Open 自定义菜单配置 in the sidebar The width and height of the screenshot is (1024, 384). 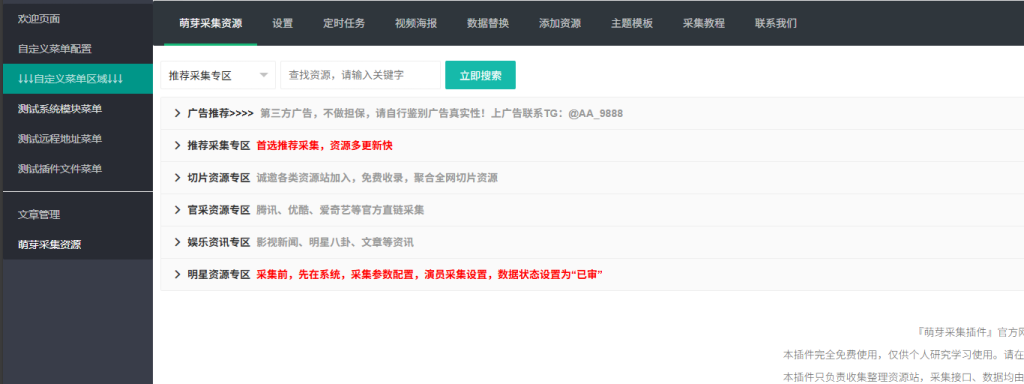click(x=77, y=49)
